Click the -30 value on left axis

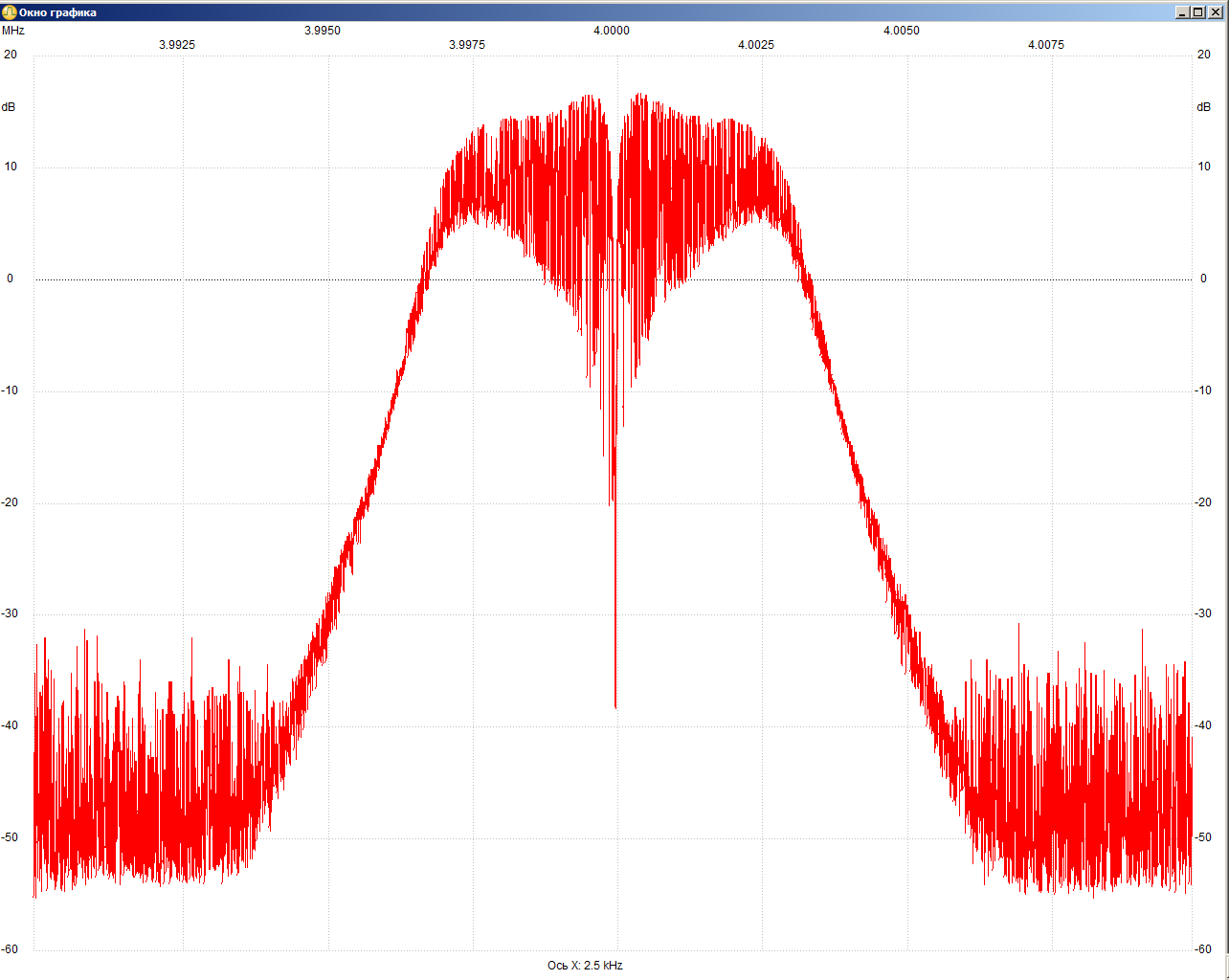pos(10,613)
